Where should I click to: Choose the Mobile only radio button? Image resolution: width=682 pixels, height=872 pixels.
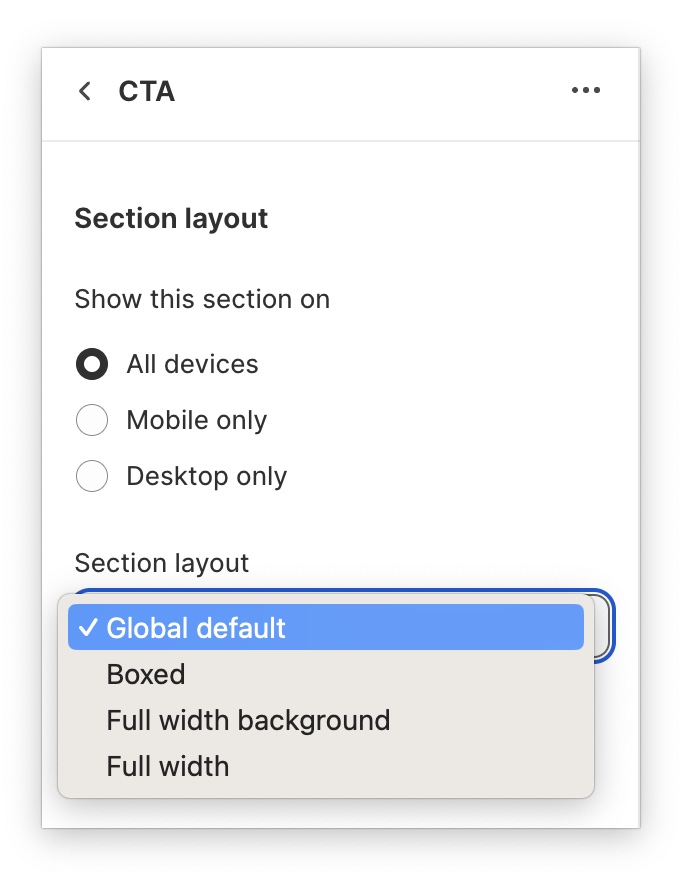pos(92,420)
